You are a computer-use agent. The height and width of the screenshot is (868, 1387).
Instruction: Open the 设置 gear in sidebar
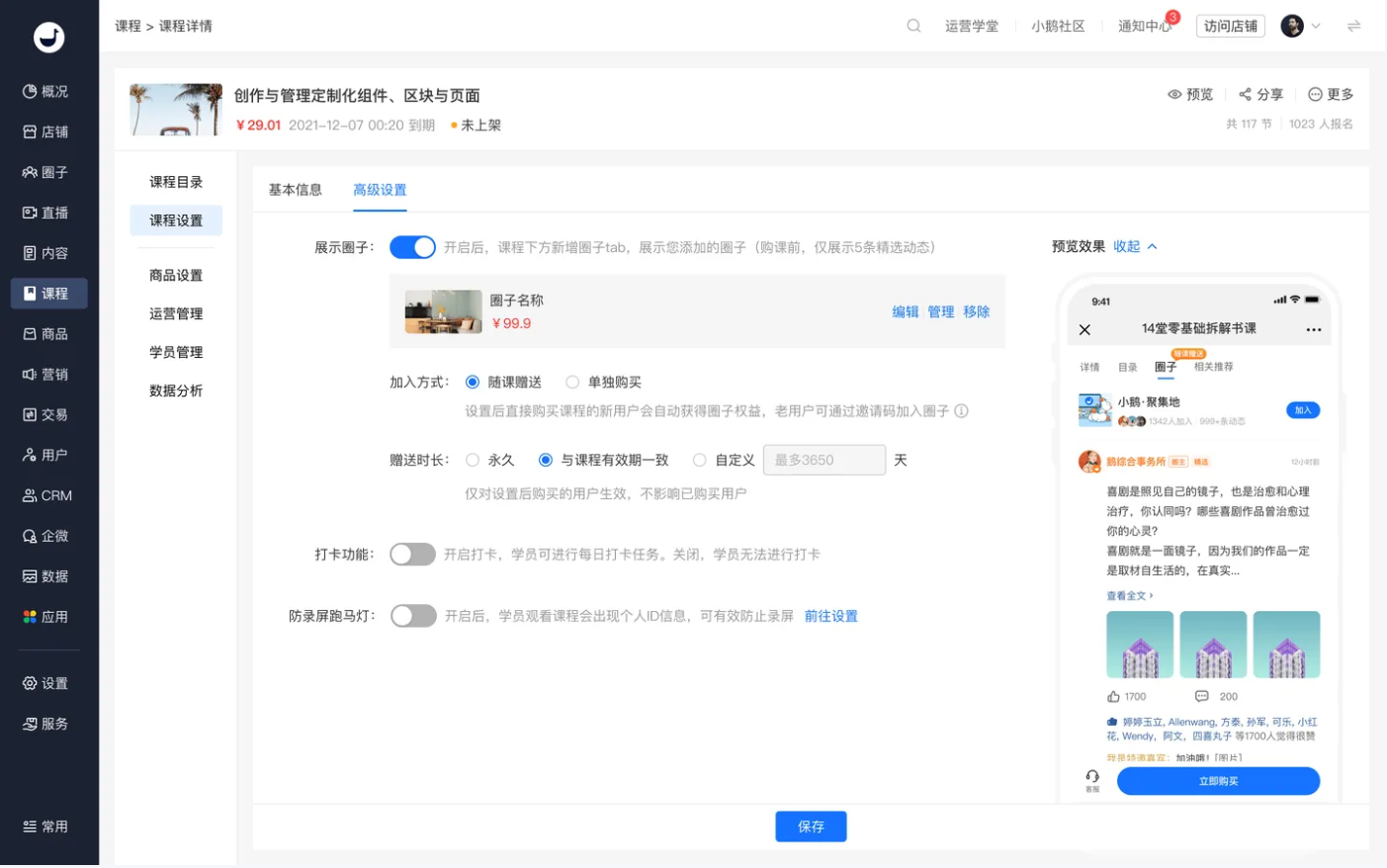30,683
